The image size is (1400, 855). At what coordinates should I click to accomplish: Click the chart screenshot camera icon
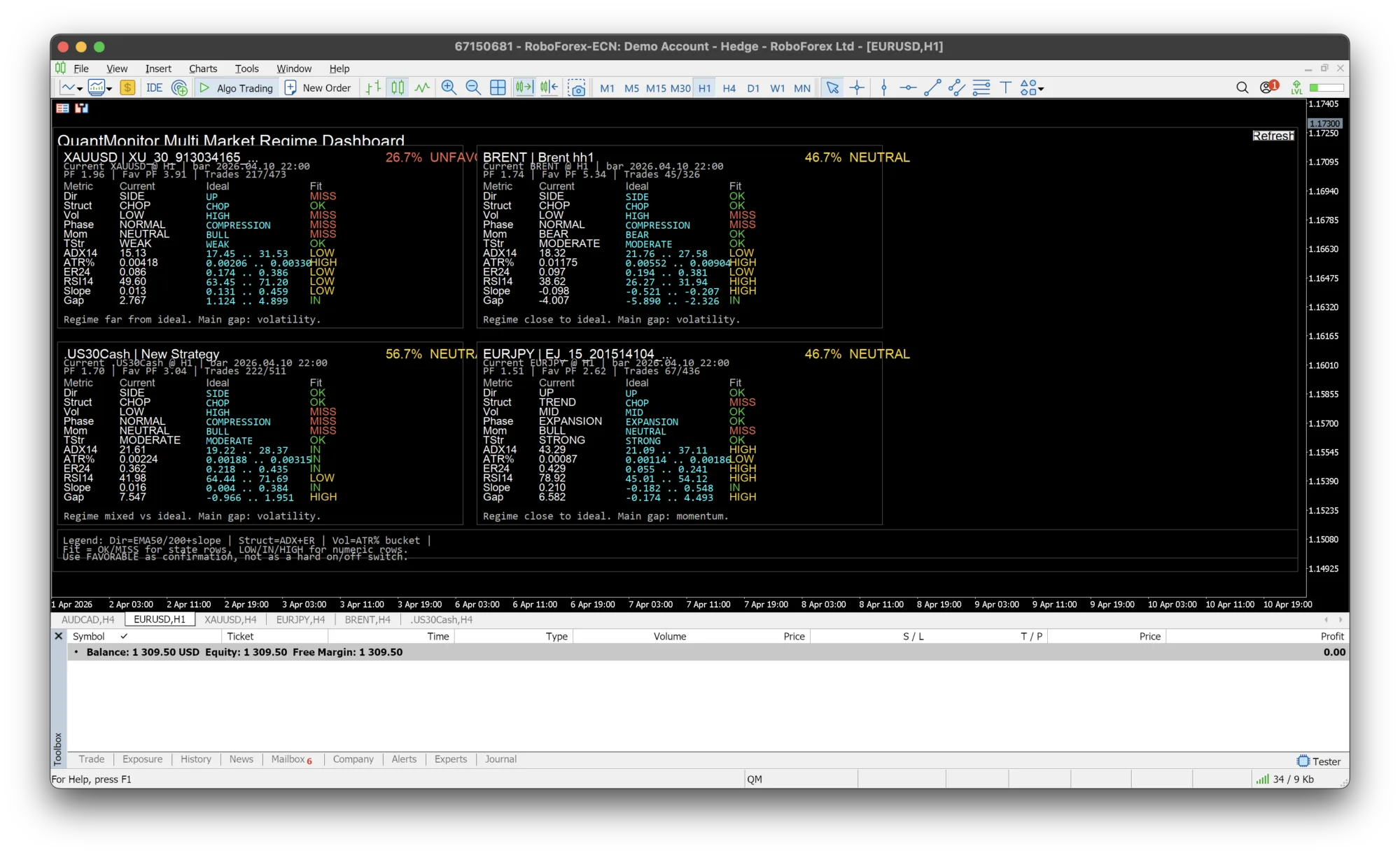point(576,87)
